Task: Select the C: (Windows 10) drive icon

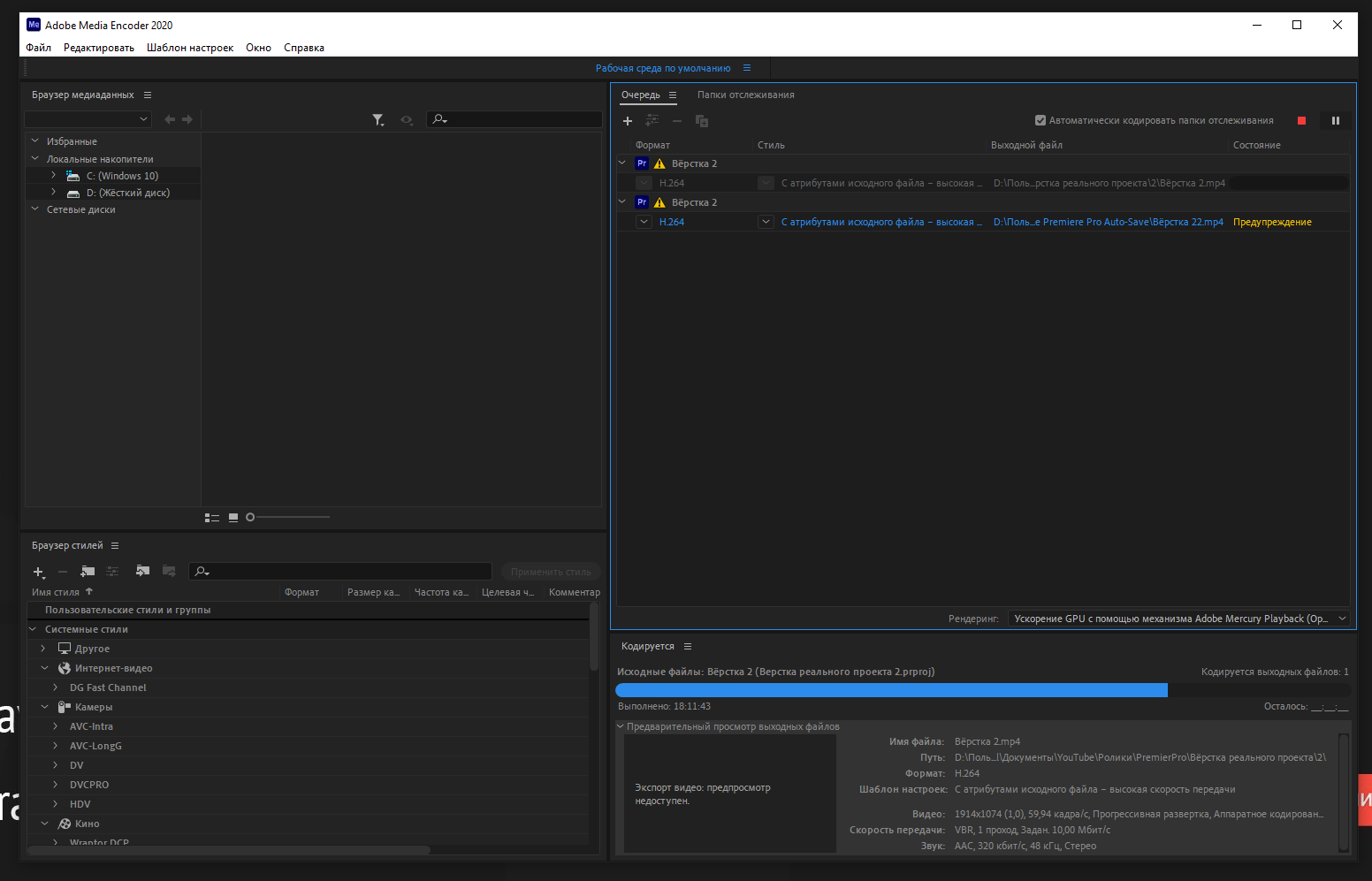Action: pyautogui.click(x=73, y=176)
